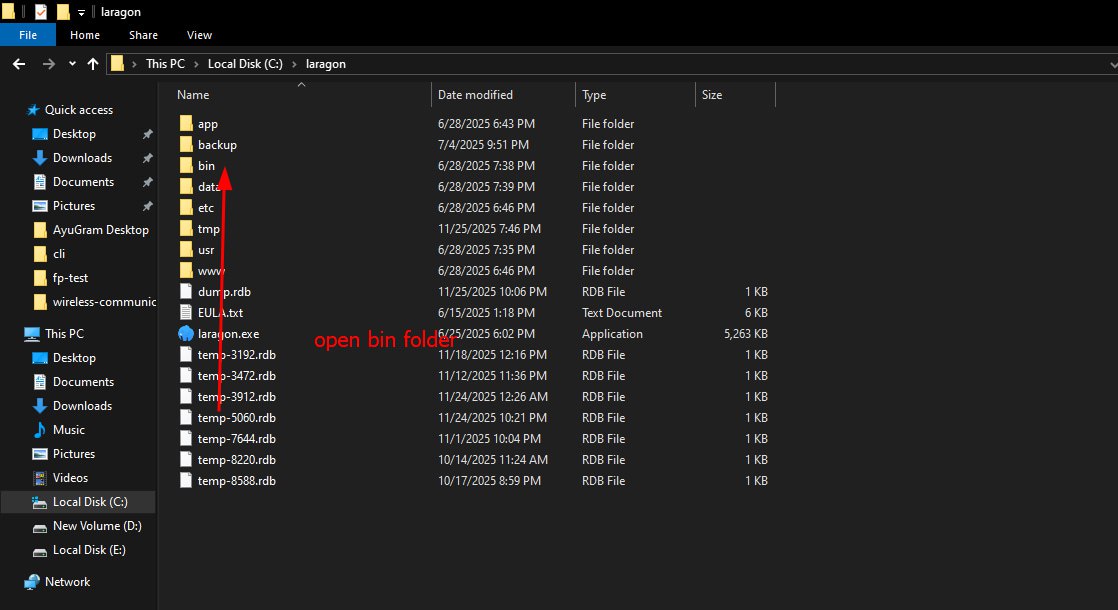Screen dimensions: 1118x610
Task: Select the data folder icon
Action: point(186,187)
